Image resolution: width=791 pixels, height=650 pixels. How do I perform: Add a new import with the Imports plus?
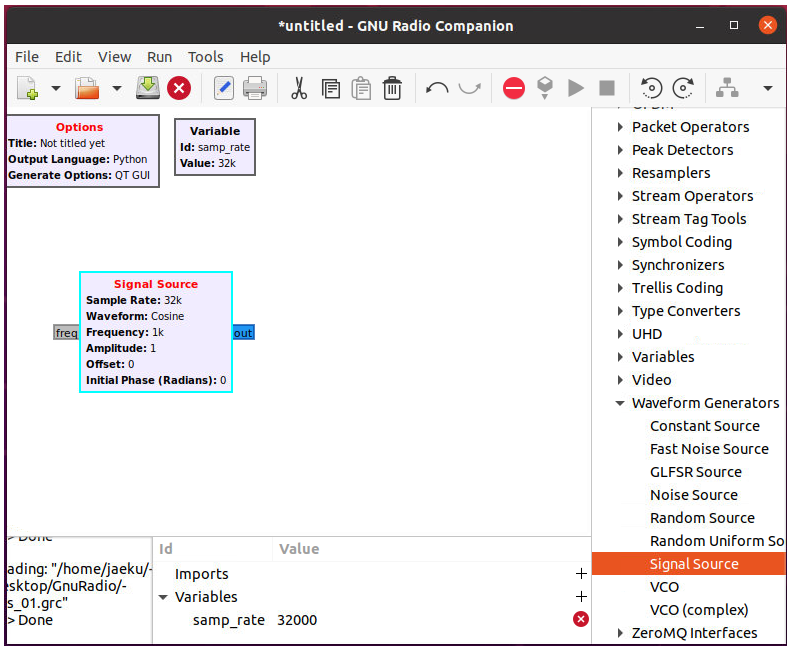point(581,573)
